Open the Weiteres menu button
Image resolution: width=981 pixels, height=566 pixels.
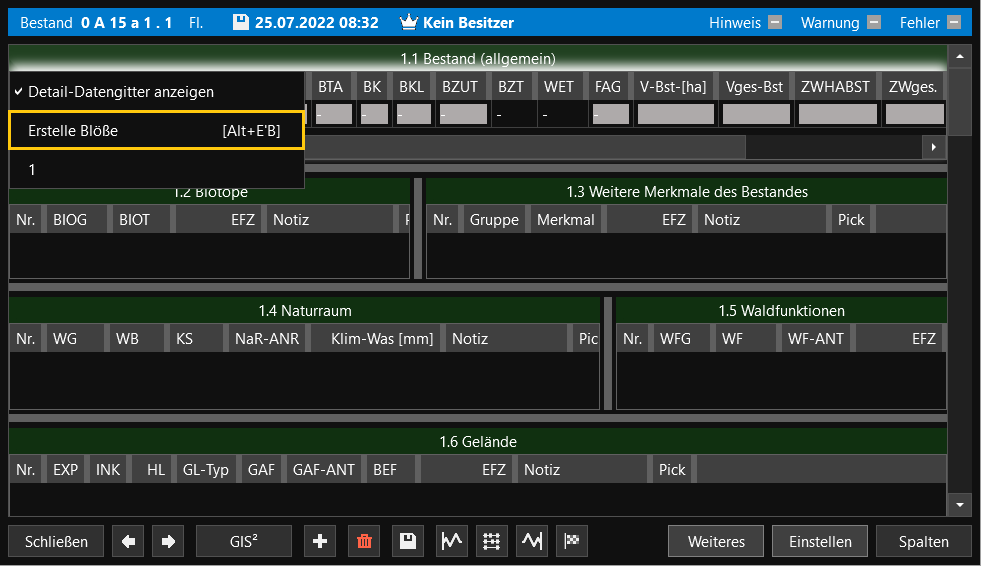pos(716,541)
